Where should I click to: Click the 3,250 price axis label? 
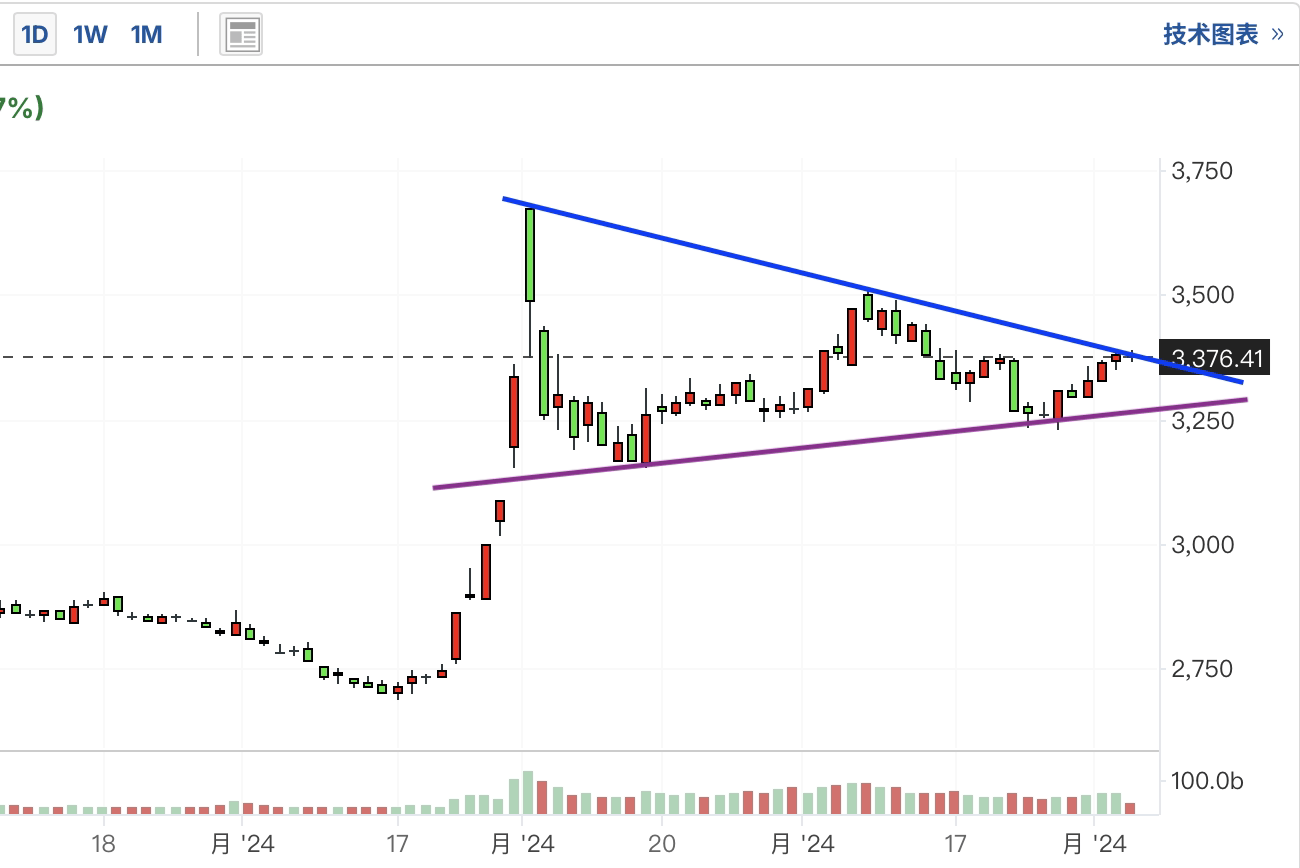point(1202,420)
